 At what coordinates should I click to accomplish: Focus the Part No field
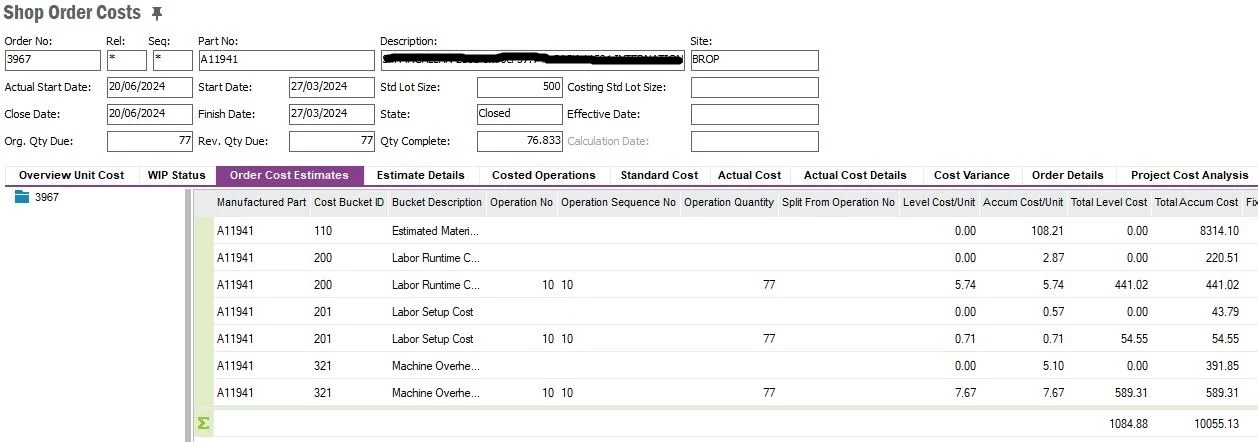coord(285,60)
